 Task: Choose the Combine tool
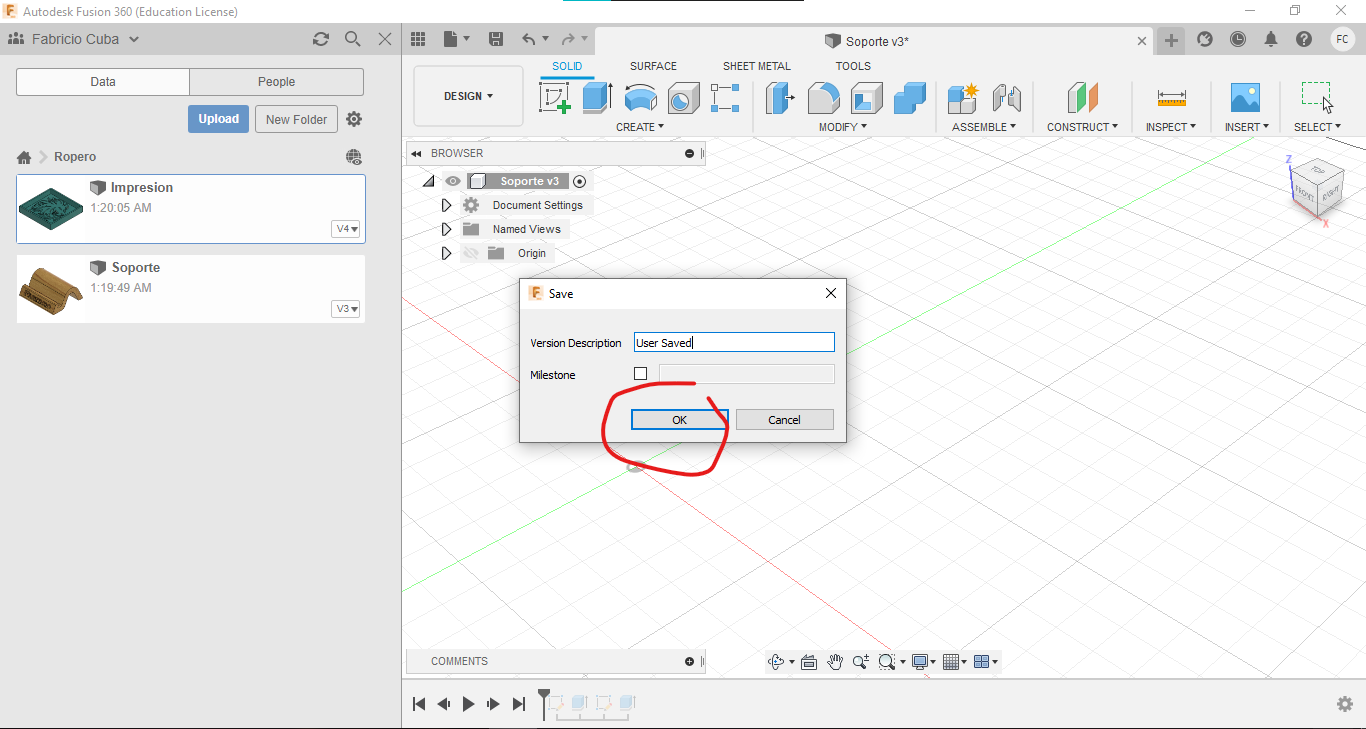point(910,98)
